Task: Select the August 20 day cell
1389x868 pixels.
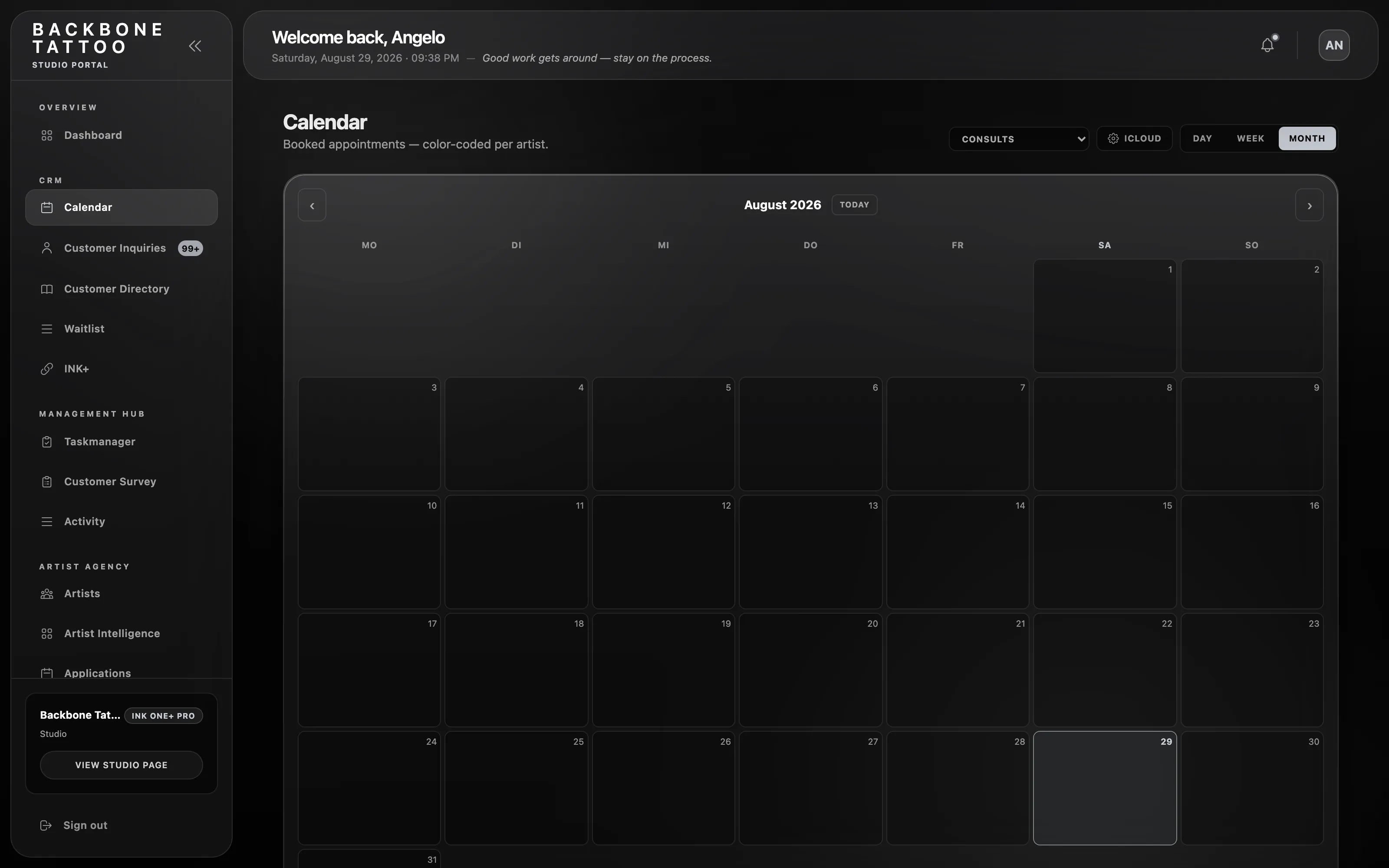Action: (x=810, y=670)
